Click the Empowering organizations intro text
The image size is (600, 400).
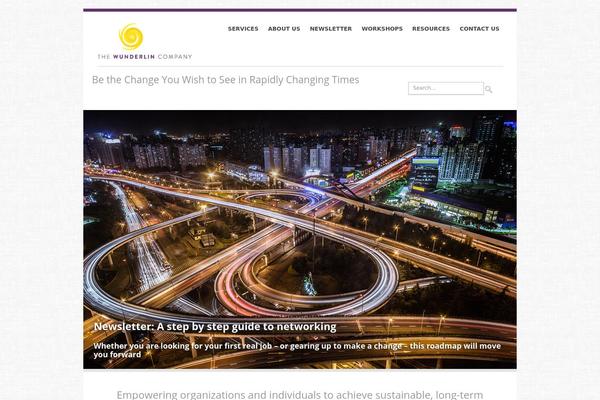pyautogui.click(x=300, y=395)
